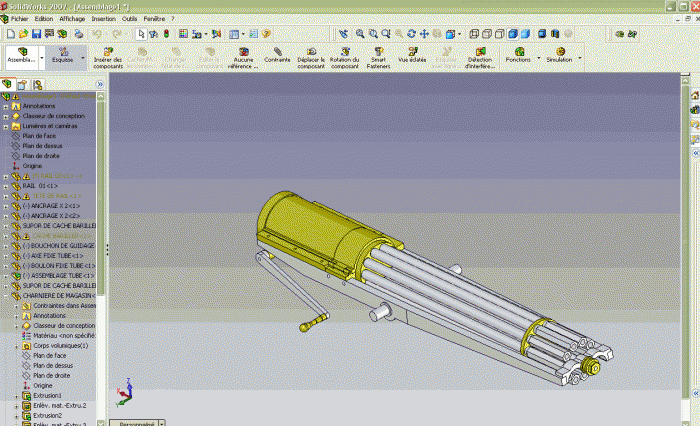This screenshot has width=700, height=426.
Task: Switch to the FeatureManager design tree tab
Action: [x=8, y=84]
